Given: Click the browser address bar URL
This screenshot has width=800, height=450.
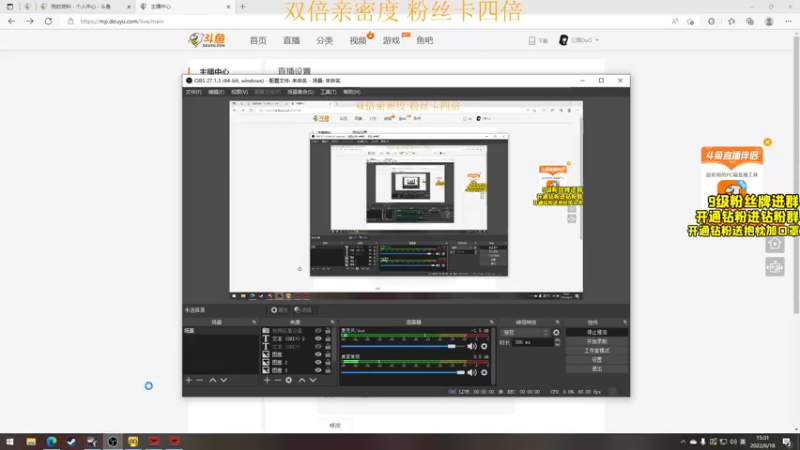Looking at the screenshot, I should [x=122, y=21].
